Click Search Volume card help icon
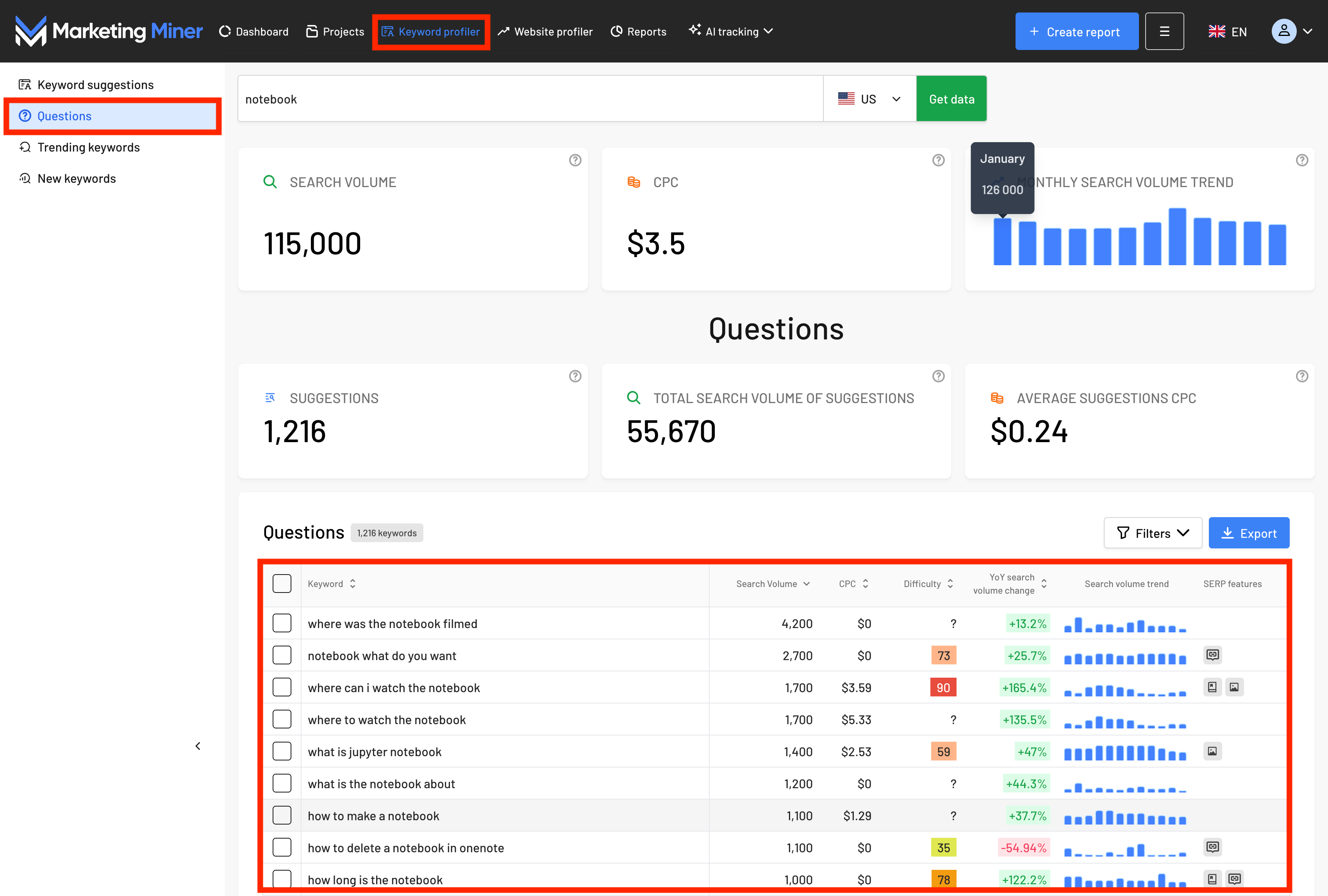This screenshot has height=896, width=1328. pyautogui.click(x=575, y=160)
